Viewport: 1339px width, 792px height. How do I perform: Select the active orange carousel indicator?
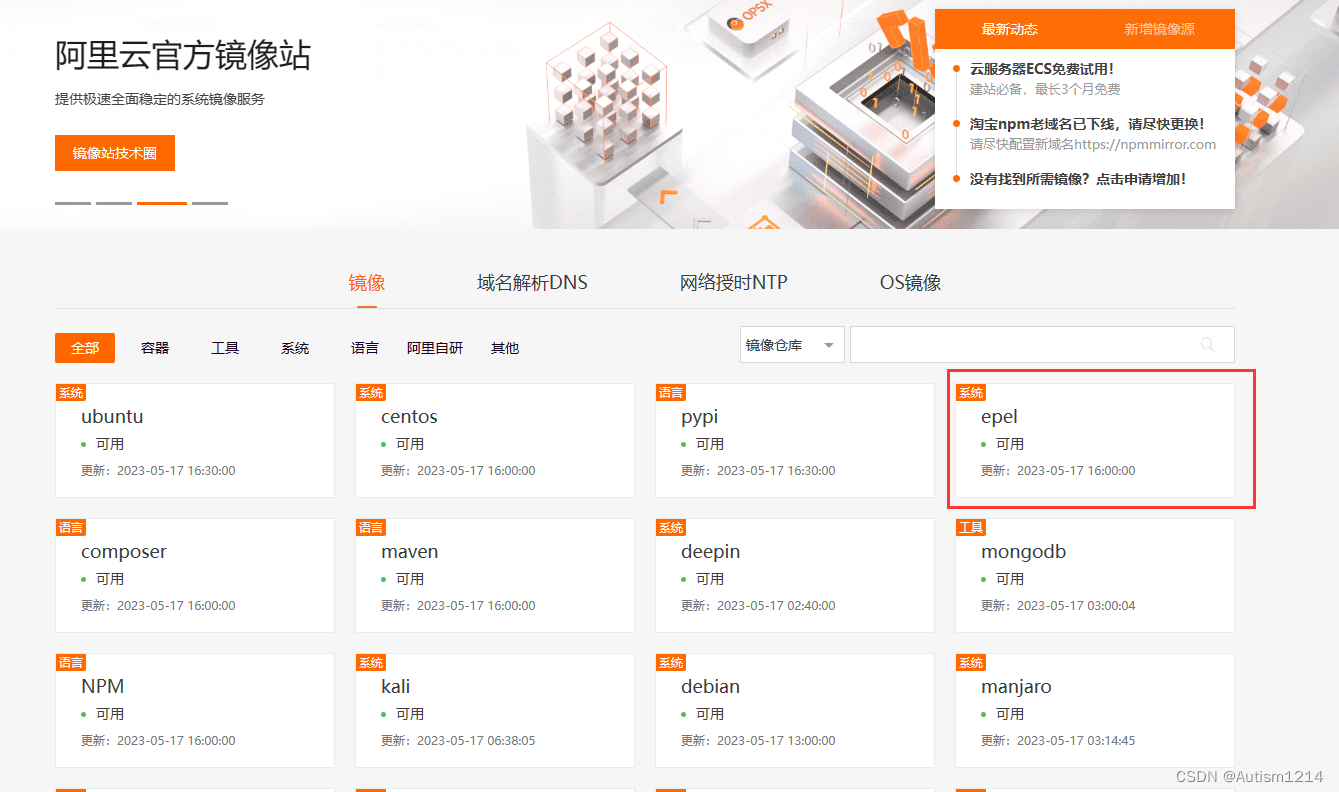pyautogui.click(x=162, y=203)
